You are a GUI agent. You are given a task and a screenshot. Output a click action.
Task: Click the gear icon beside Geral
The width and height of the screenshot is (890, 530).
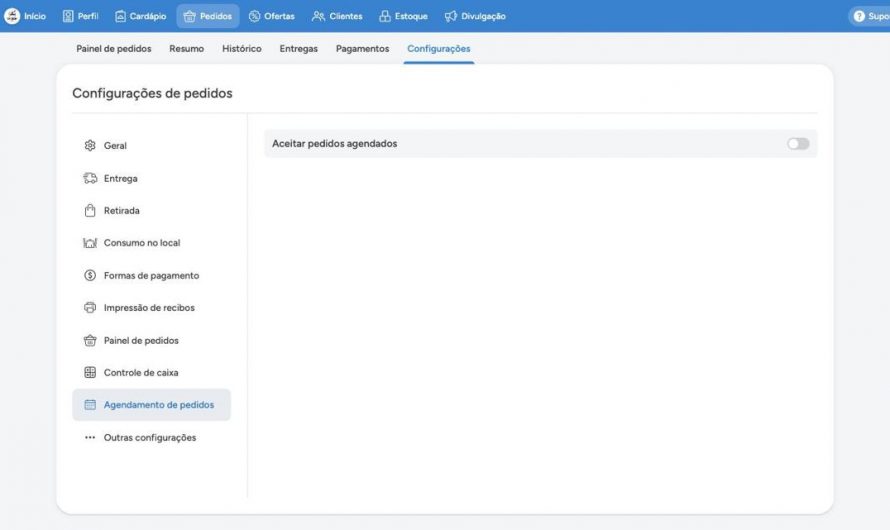pos(90,145)
